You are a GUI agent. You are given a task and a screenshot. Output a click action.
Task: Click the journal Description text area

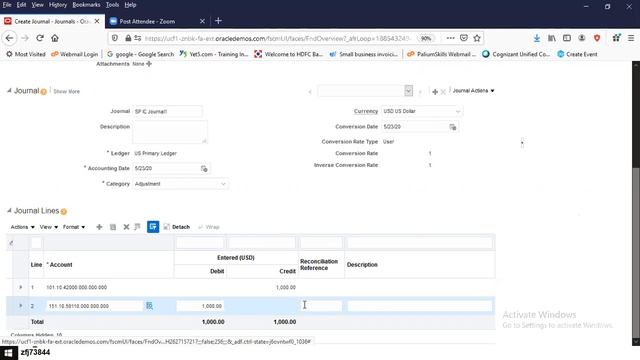[170, 132]
